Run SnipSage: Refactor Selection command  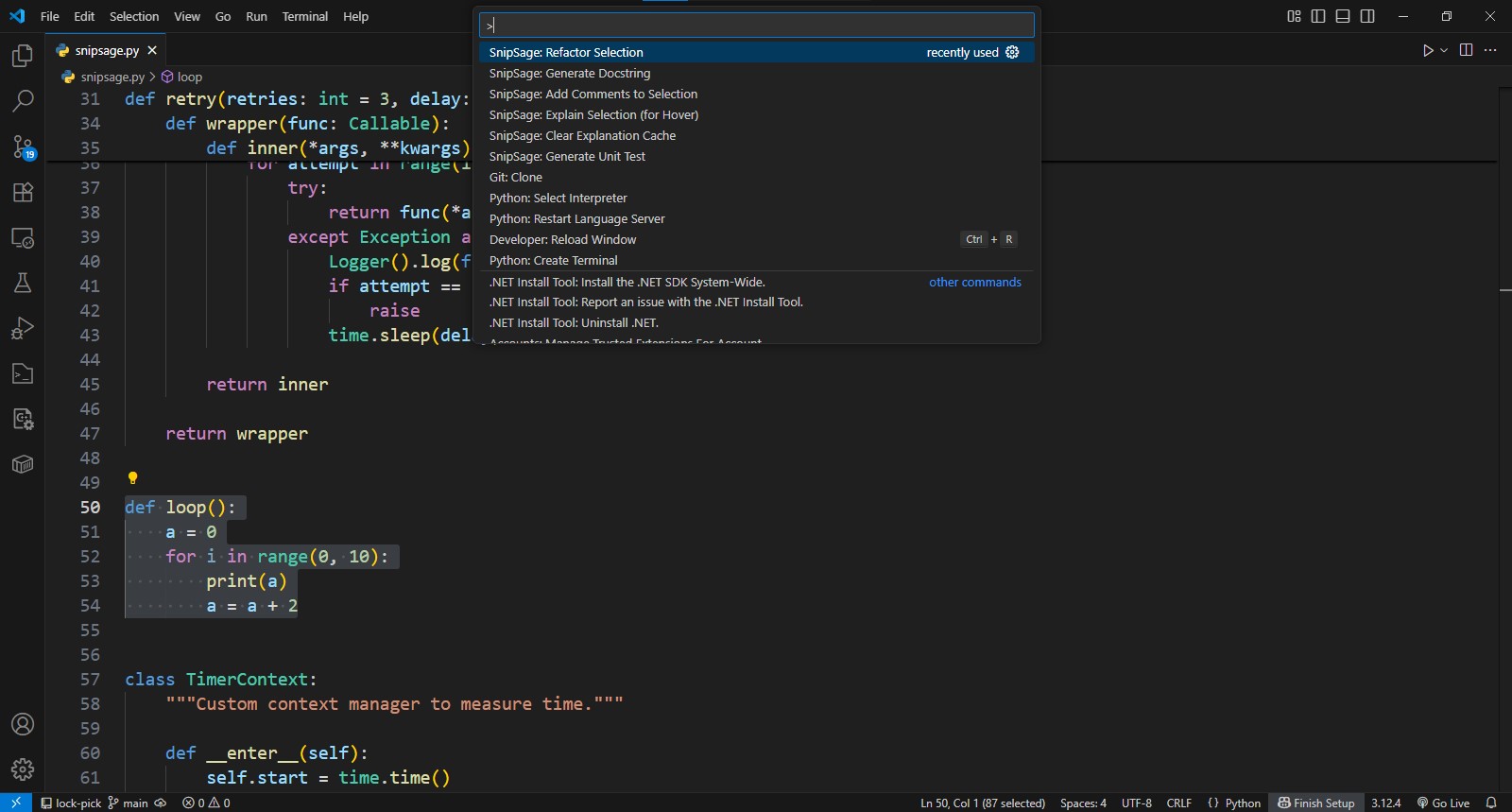pos(756,52)
